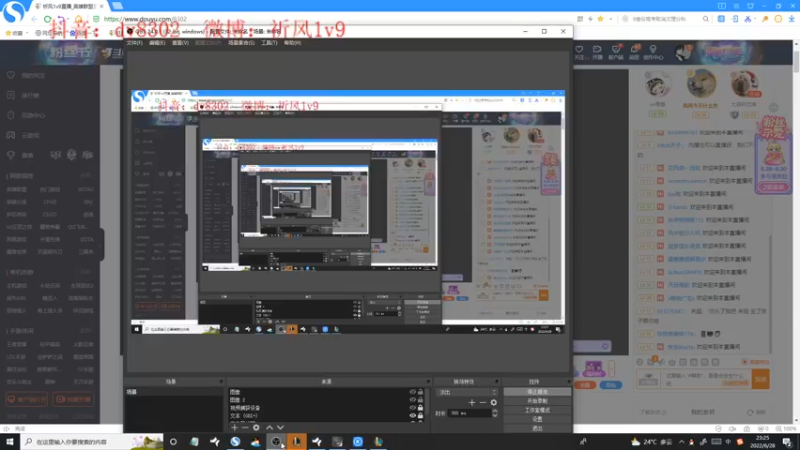Click the browser search magnifier icon
The width and height of the screenshot is (800, 450).
tap(706, 19)
